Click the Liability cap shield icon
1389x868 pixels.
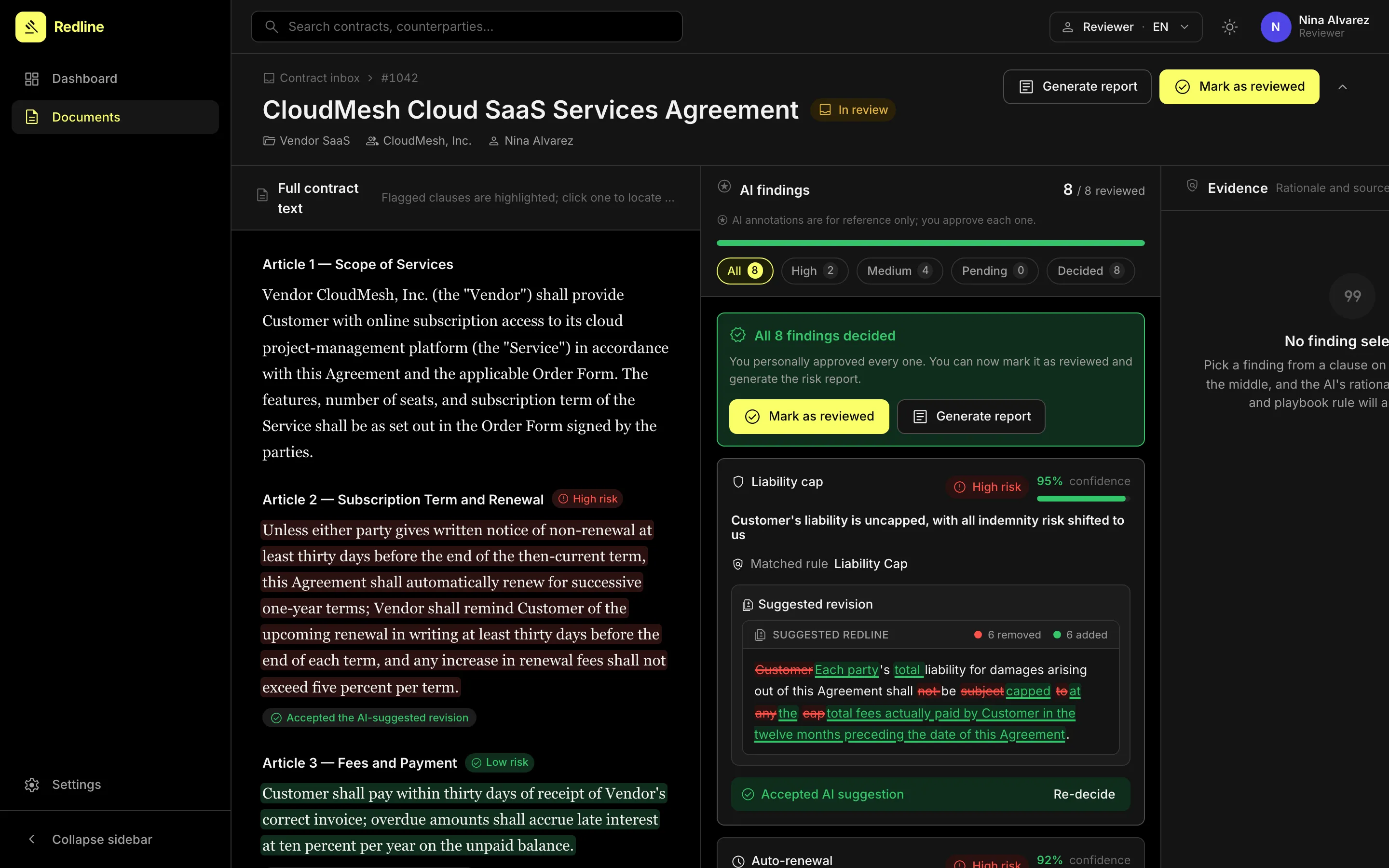coord(739,482)
